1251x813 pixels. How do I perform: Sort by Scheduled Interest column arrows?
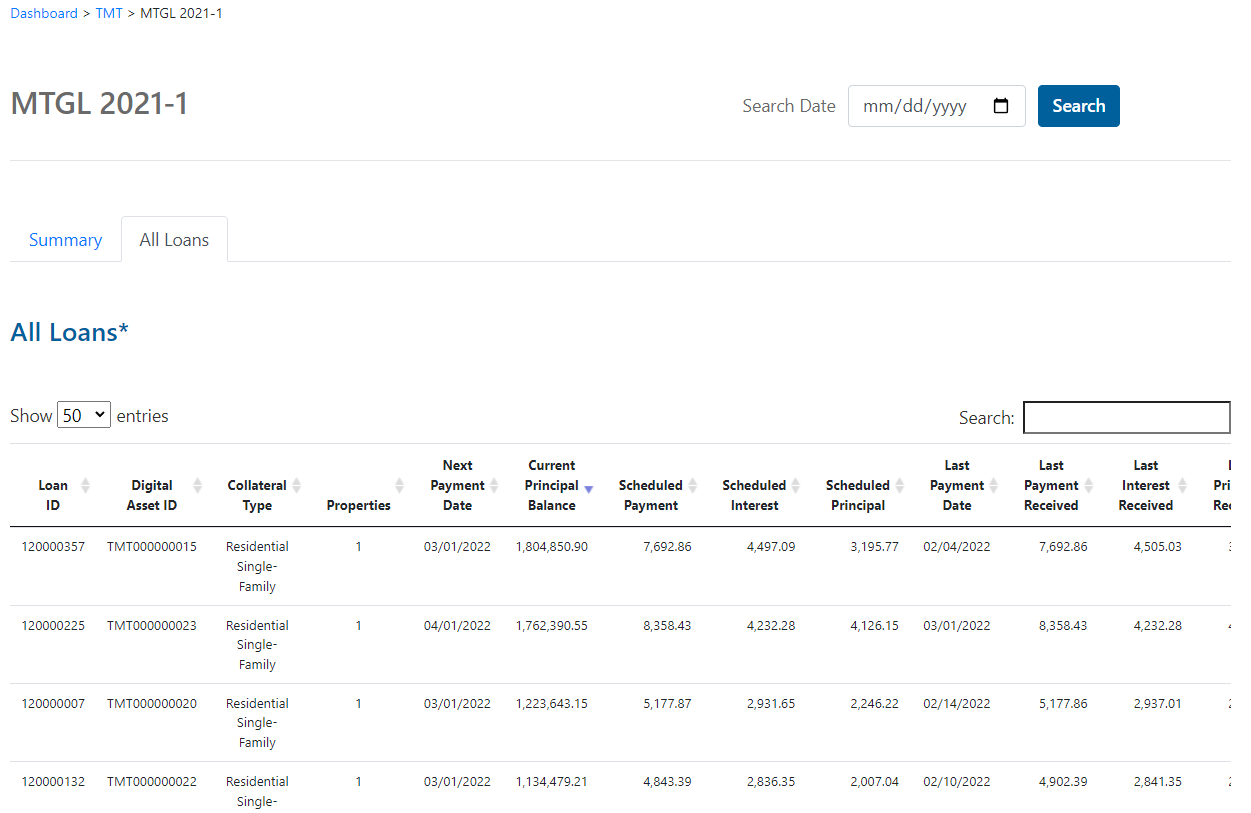[796, 486]
